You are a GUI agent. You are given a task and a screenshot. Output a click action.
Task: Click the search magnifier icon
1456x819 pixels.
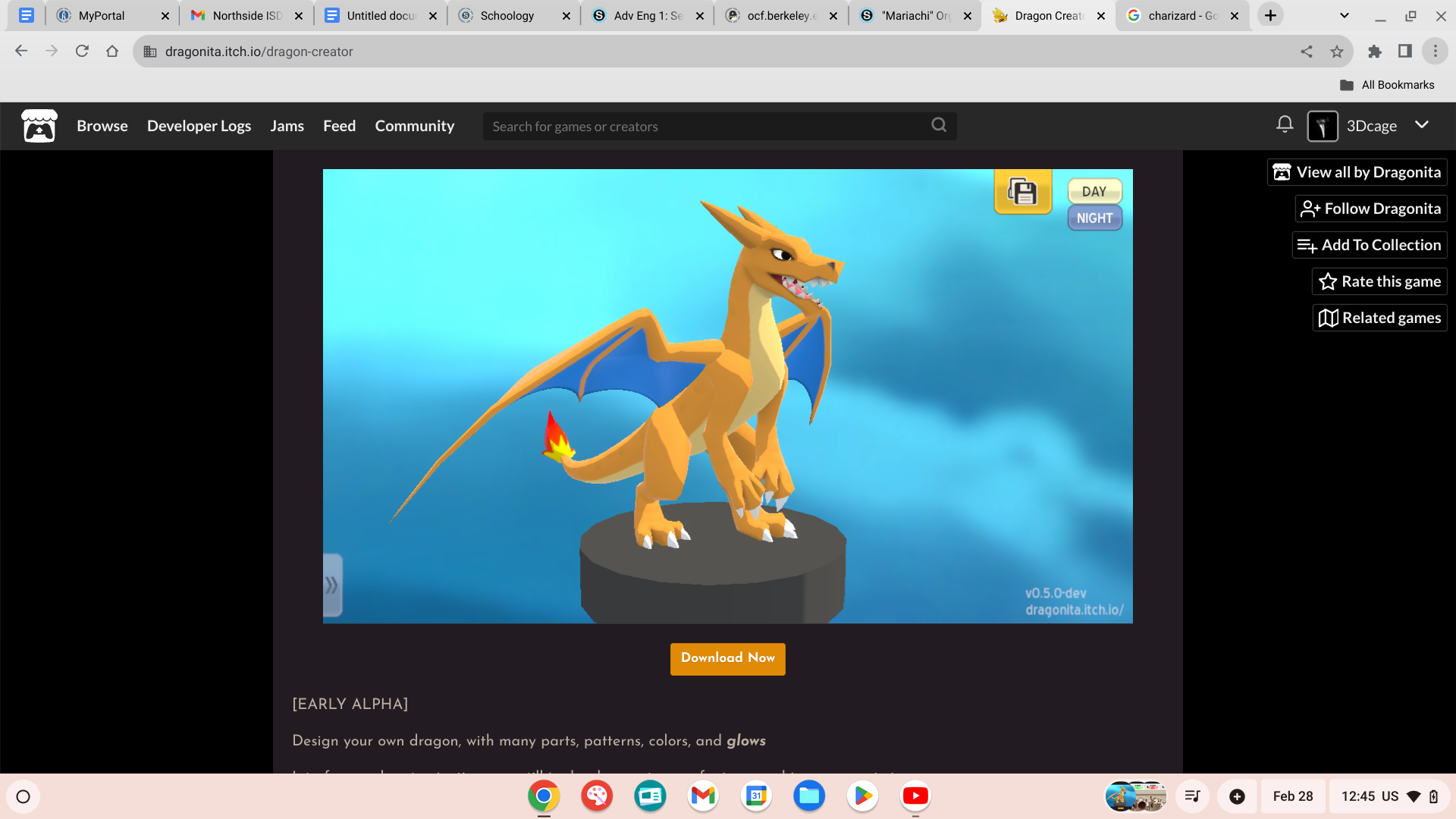click(x=939, y=125)
